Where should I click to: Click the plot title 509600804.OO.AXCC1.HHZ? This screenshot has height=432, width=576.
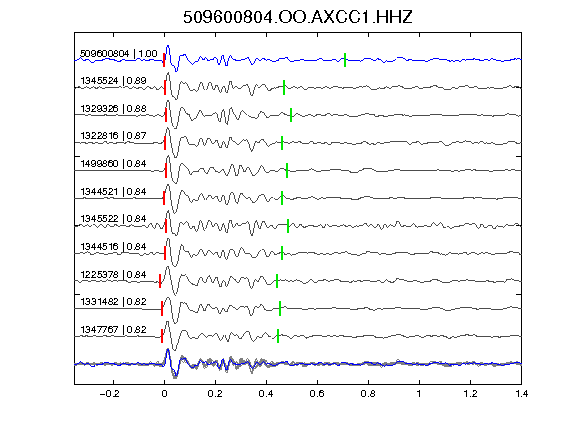(298, 17)
